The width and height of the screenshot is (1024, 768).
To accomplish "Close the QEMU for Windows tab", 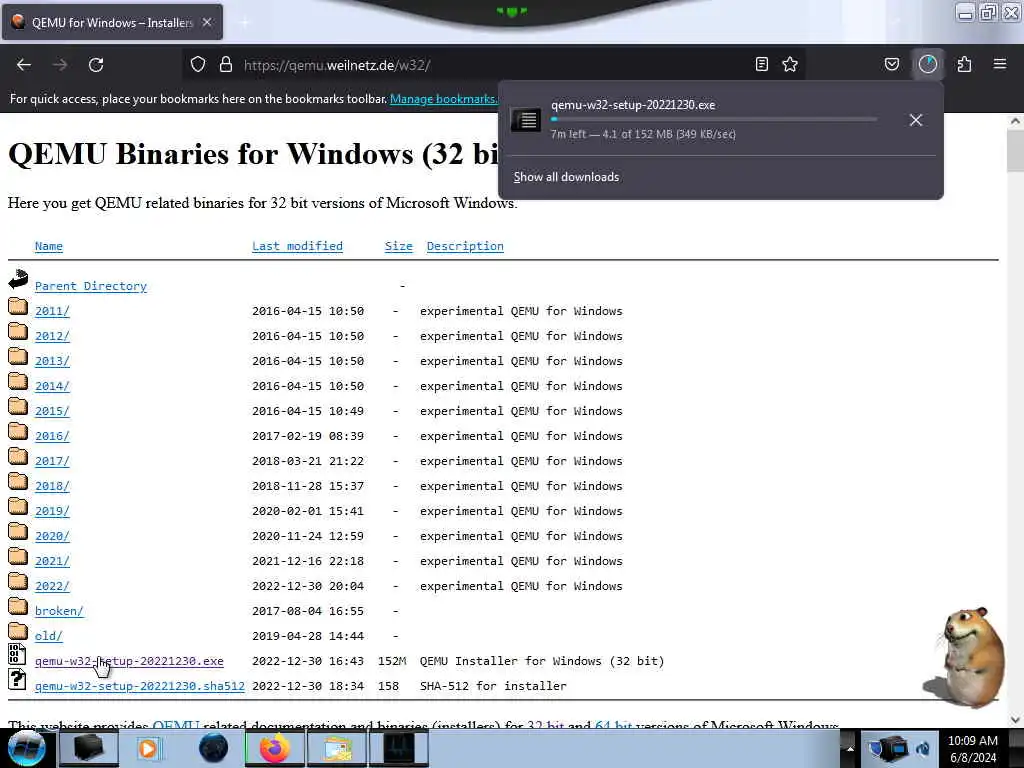I will (207, 22).
